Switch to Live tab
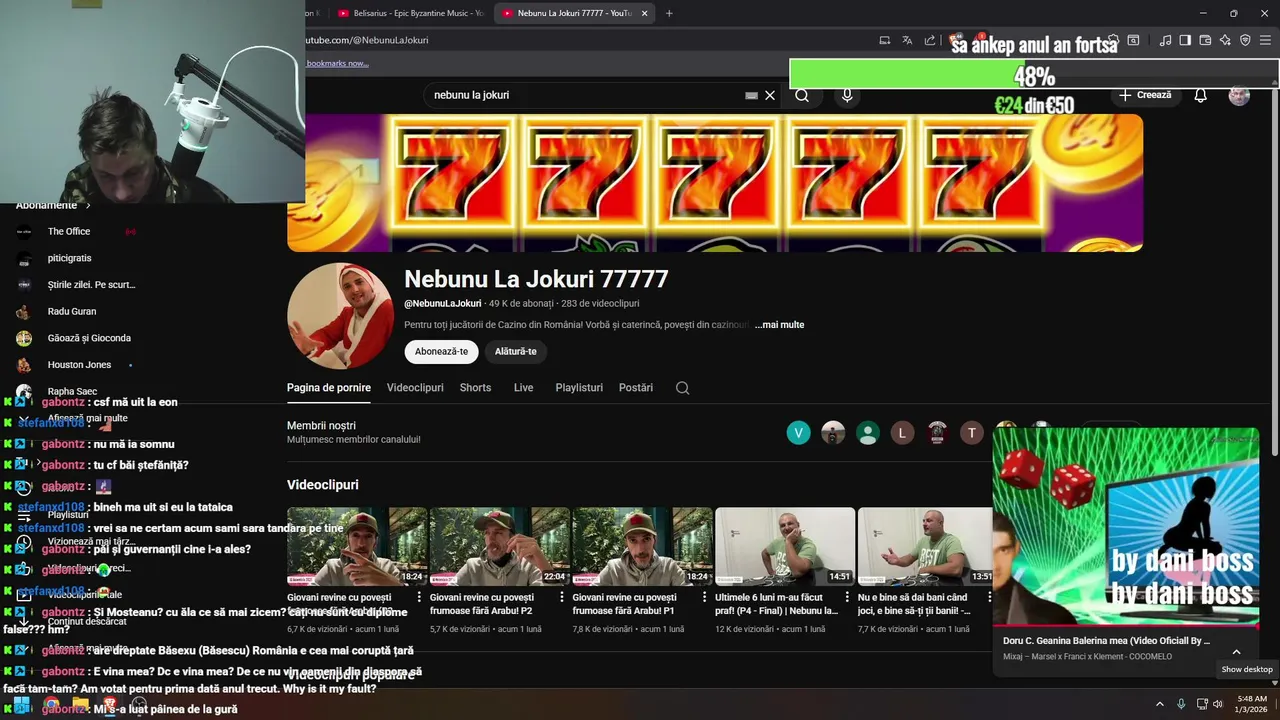 (x=523, y=388)
